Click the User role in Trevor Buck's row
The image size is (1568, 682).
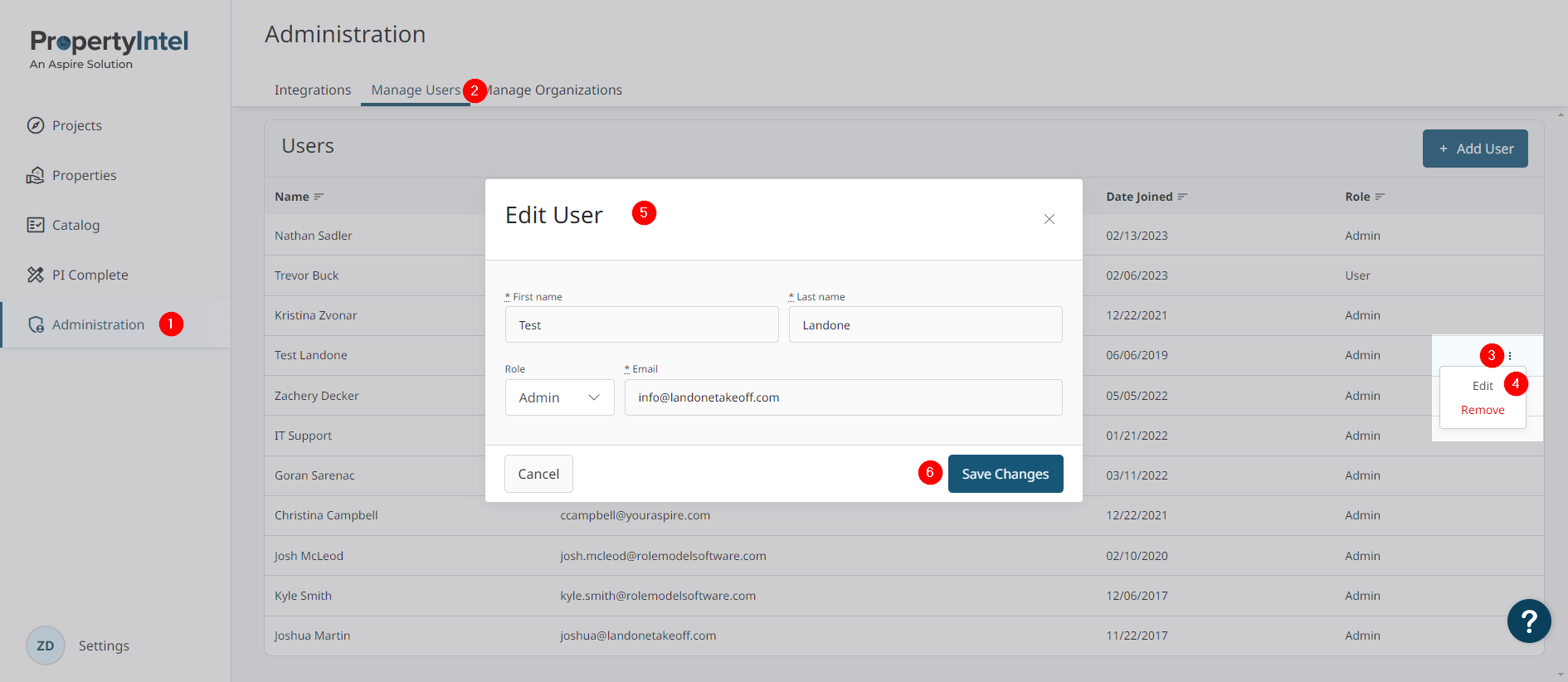point(1358,275)
